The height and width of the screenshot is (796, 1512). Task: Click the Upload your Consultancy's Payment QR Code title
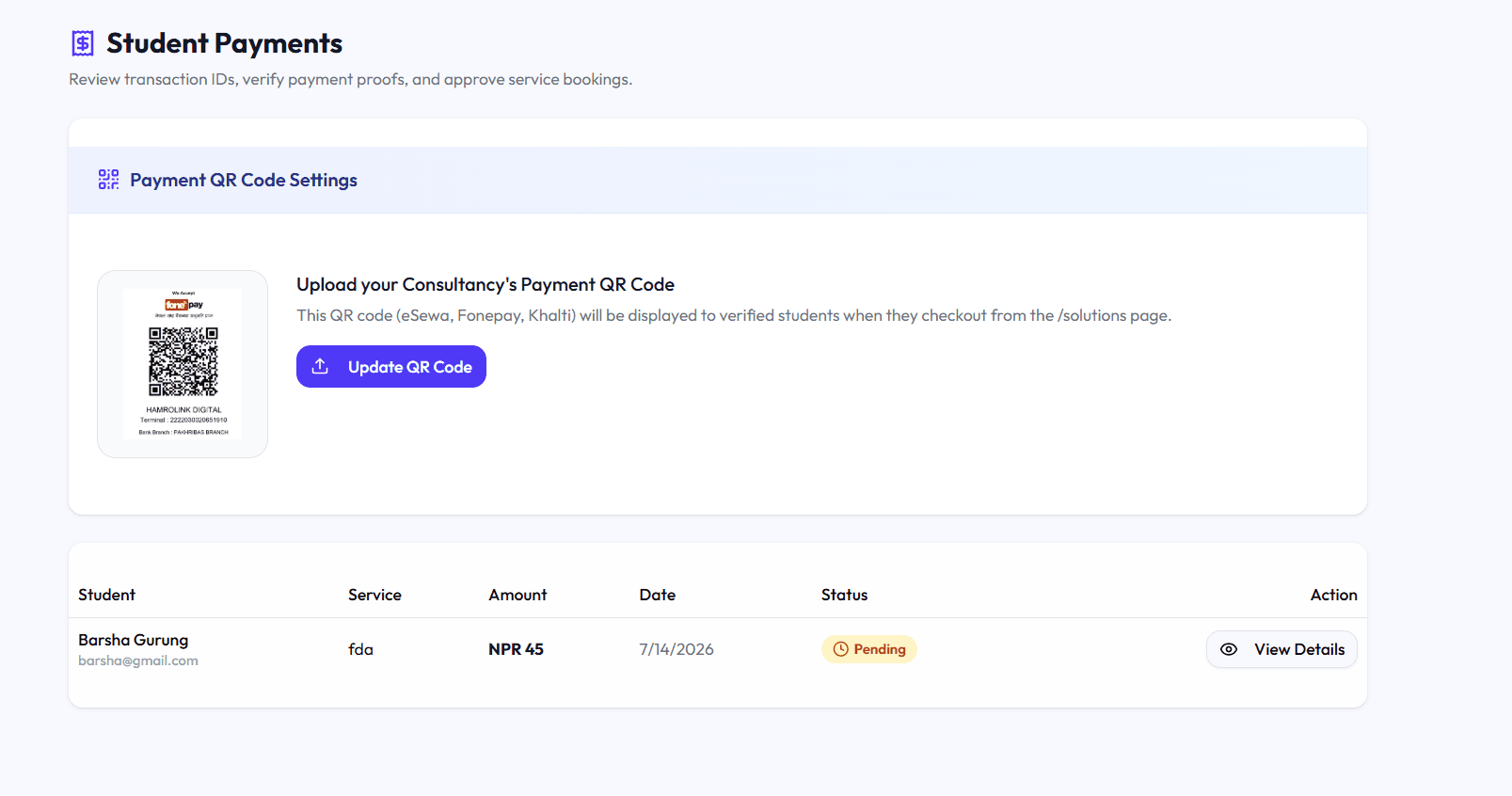tap(485, 284)
